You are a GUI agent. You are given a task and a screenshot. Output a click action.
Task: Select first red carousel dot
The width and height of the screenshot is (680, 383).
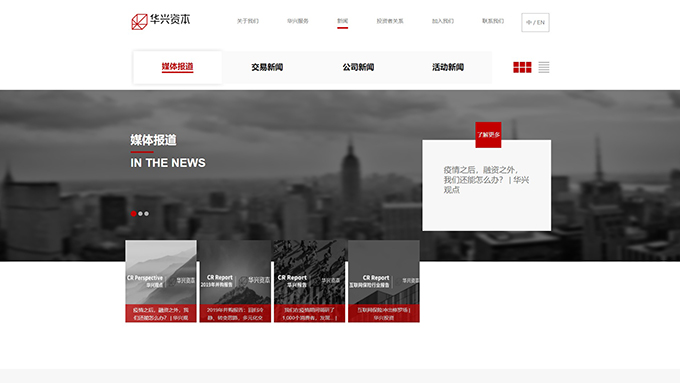pyautogui.click(x=134, y=213)
